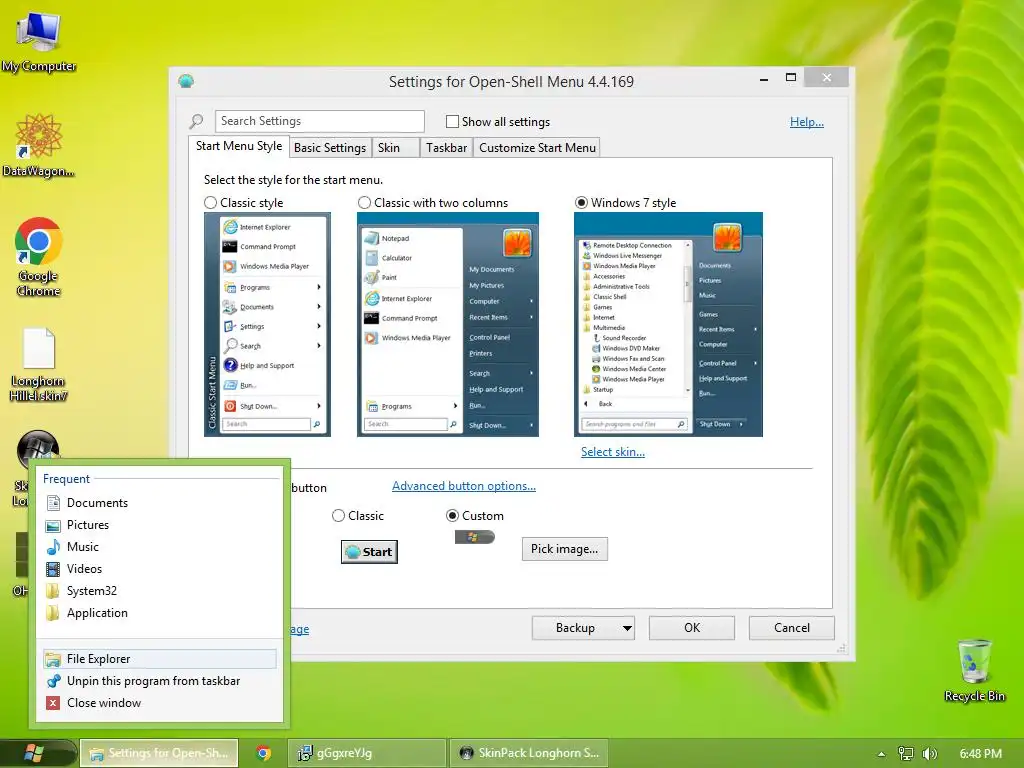
Task: Open the My Computer desktop icon
Action: (x=39, y=40)
